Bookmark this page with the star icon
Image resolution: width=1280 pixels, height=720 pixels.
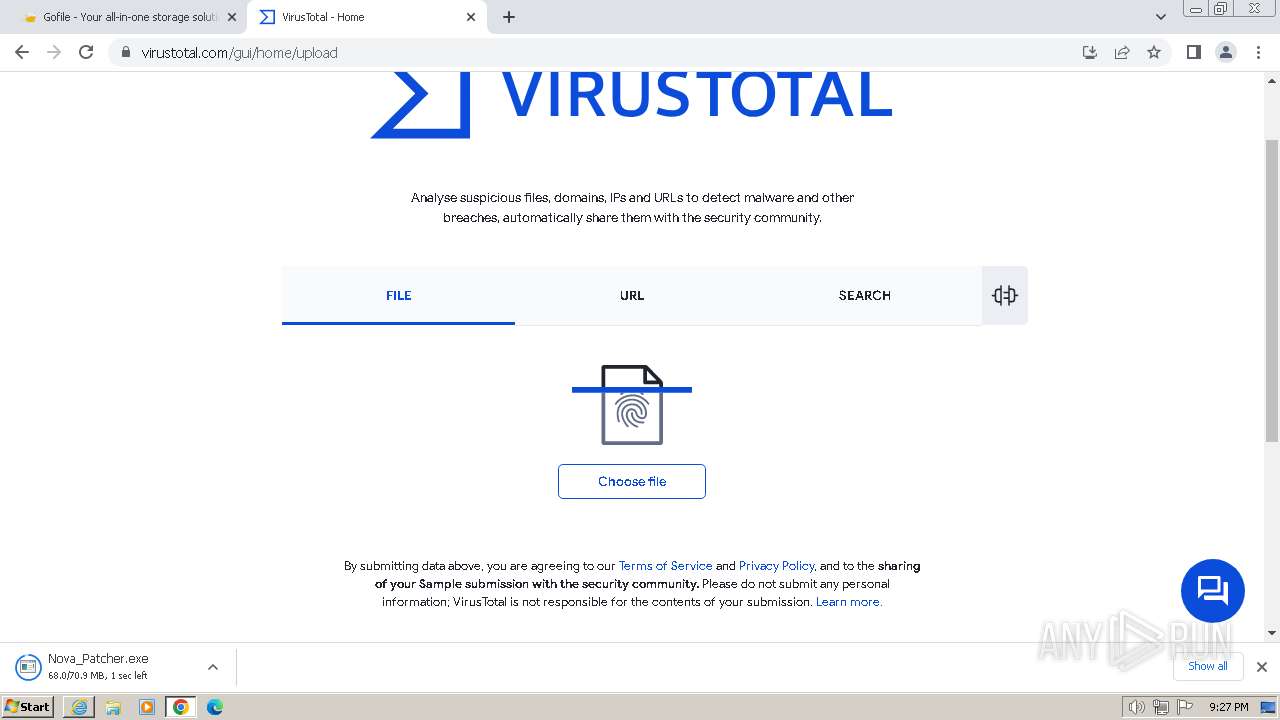1154,52
